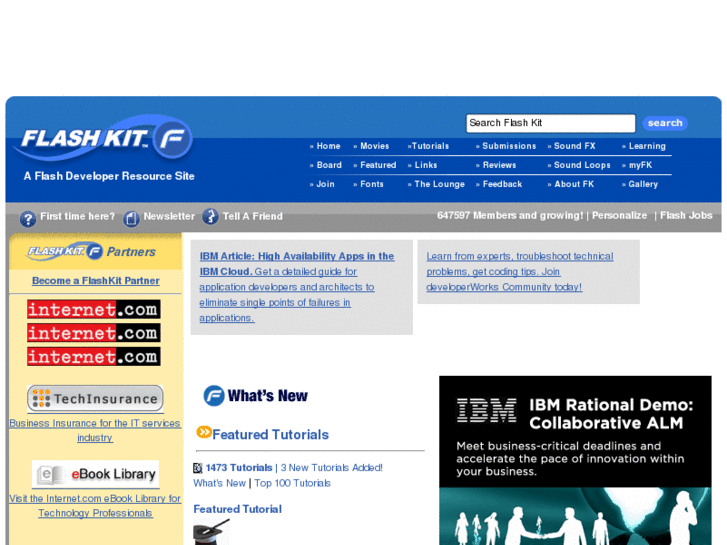Click the question mark icon beside First time here
Screen dimensions: 727x545
coord(28,218)
